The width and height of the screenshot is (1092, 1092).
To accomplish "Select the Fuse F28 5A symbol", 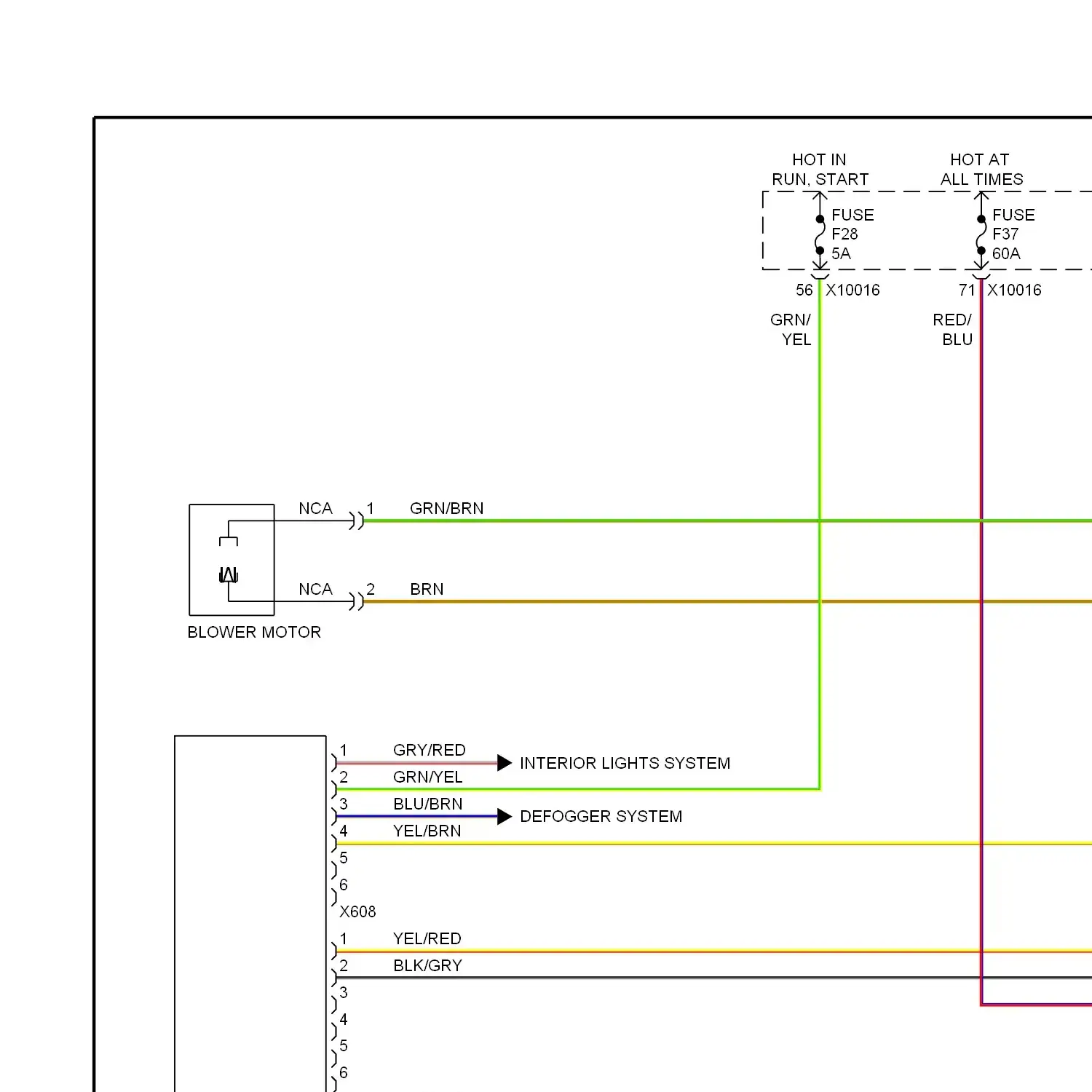I will (820, 234).
